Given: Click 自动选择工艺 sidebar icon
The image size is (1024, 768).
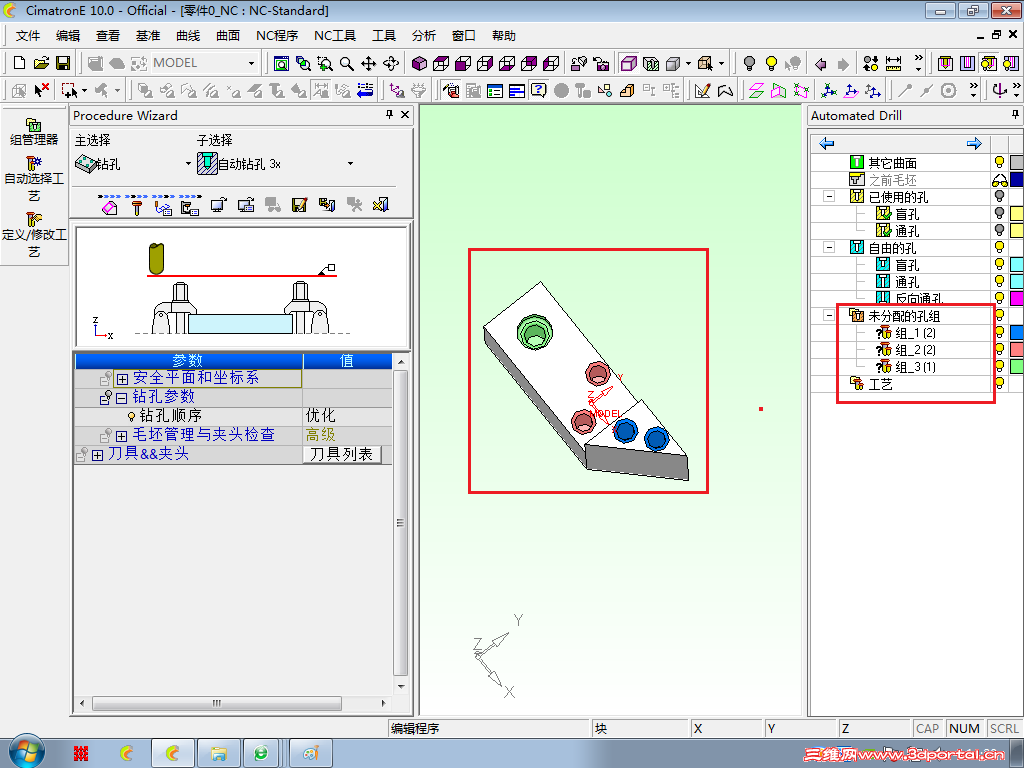Looking at the screenshot, I should (34, 178).
